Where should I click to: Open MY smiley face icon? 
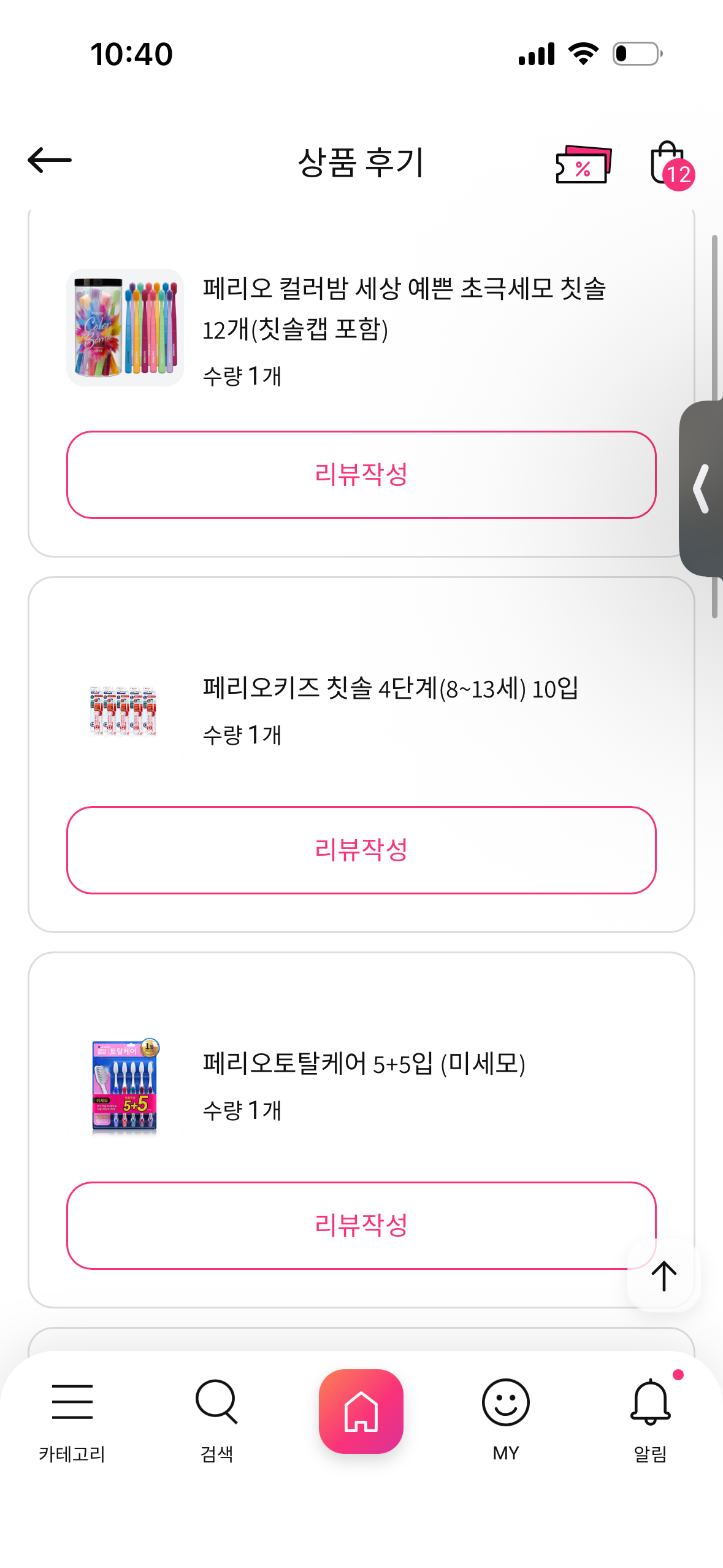point(505,1402)
